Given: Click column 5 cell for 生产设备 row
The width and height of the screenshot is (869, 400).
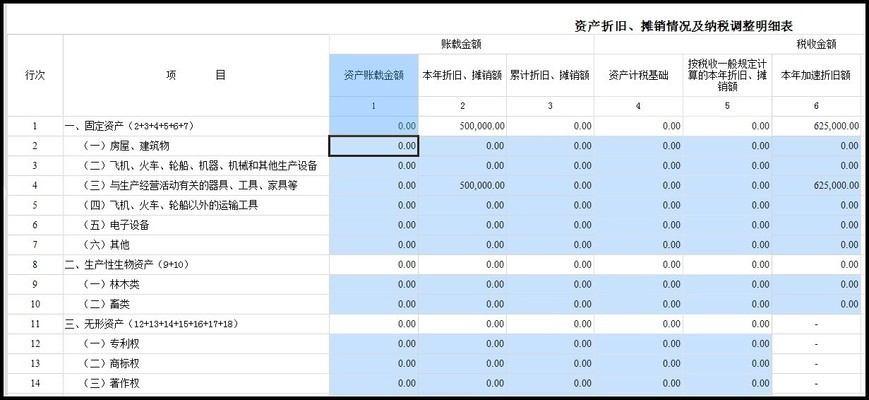Looking at the screenshot, I should [727, 166].
